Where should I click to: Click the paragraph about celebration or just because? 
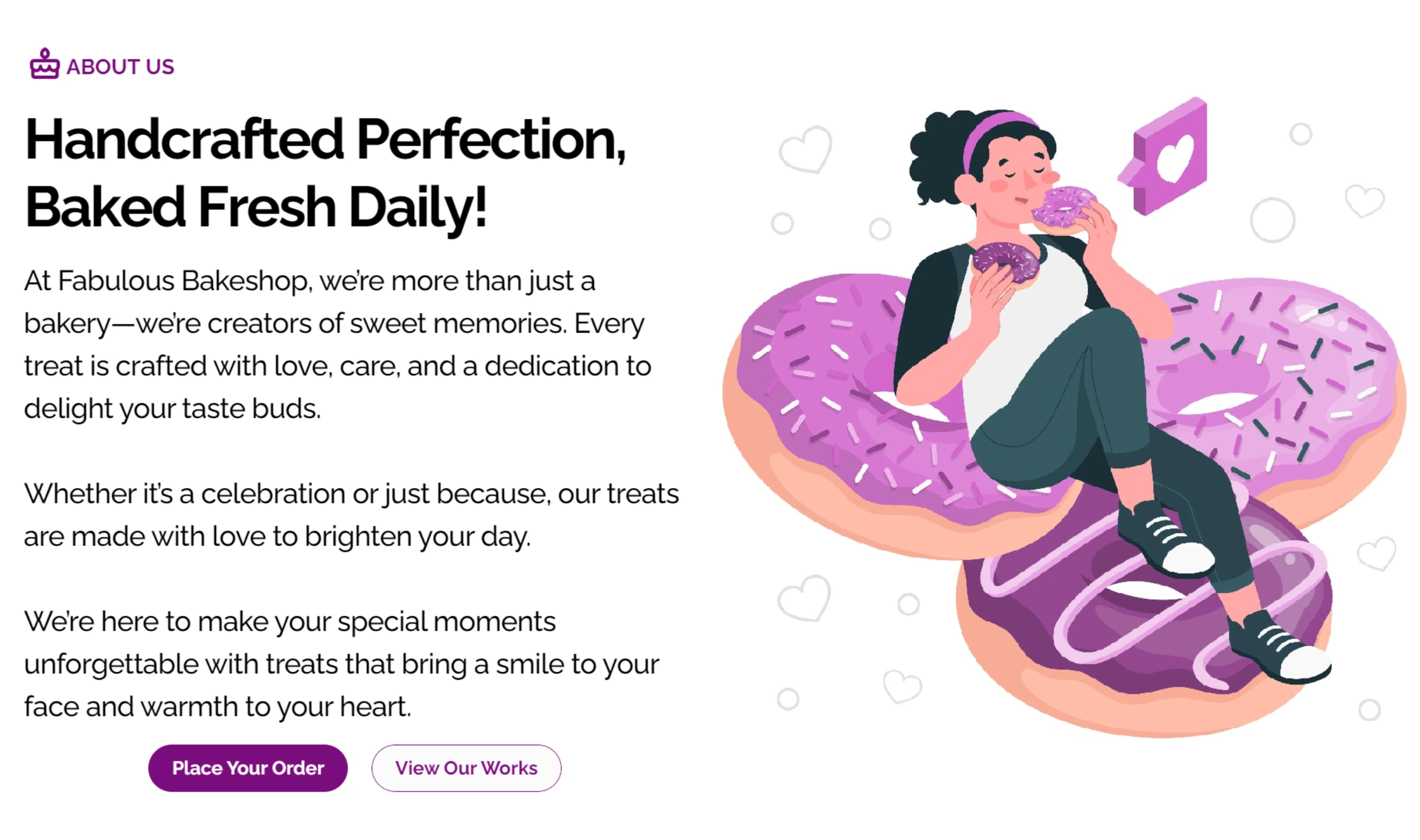tap(351, 515)
